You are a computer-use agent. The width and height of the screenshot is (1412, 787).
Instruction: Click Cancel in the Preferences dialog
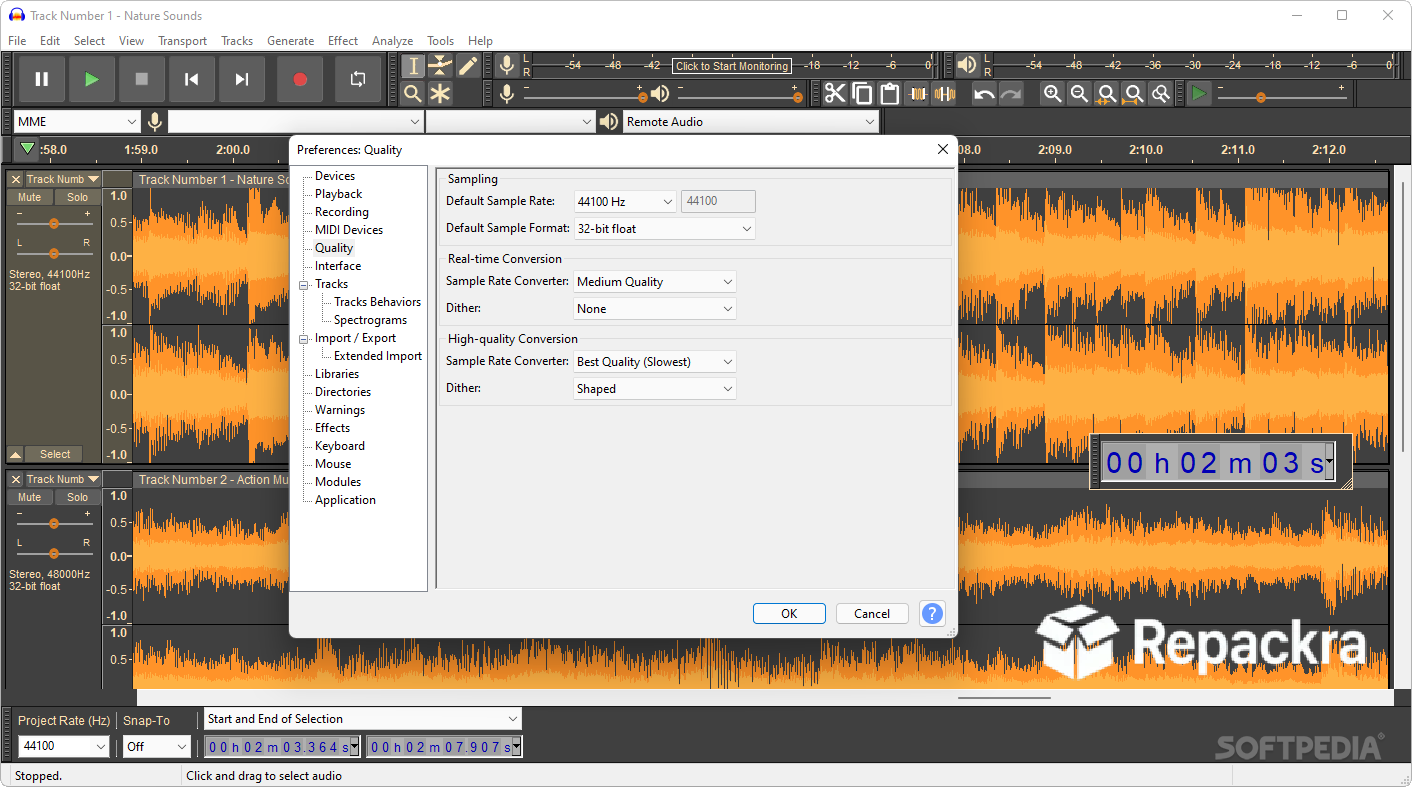(872, 614)
